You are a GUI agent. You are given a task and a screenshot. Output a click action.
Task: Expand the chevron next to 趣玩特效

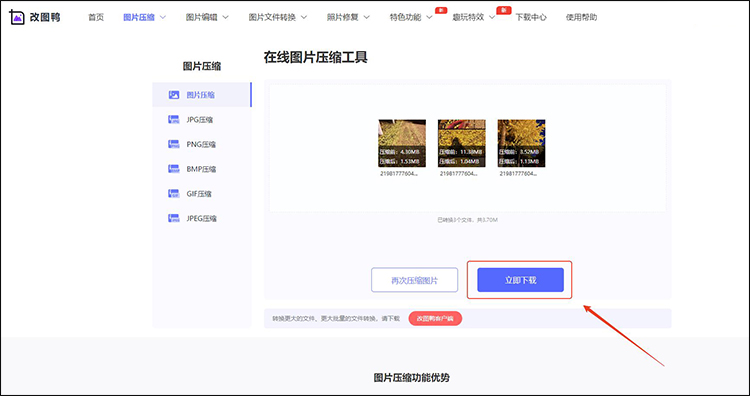click(x=492, y=17)
